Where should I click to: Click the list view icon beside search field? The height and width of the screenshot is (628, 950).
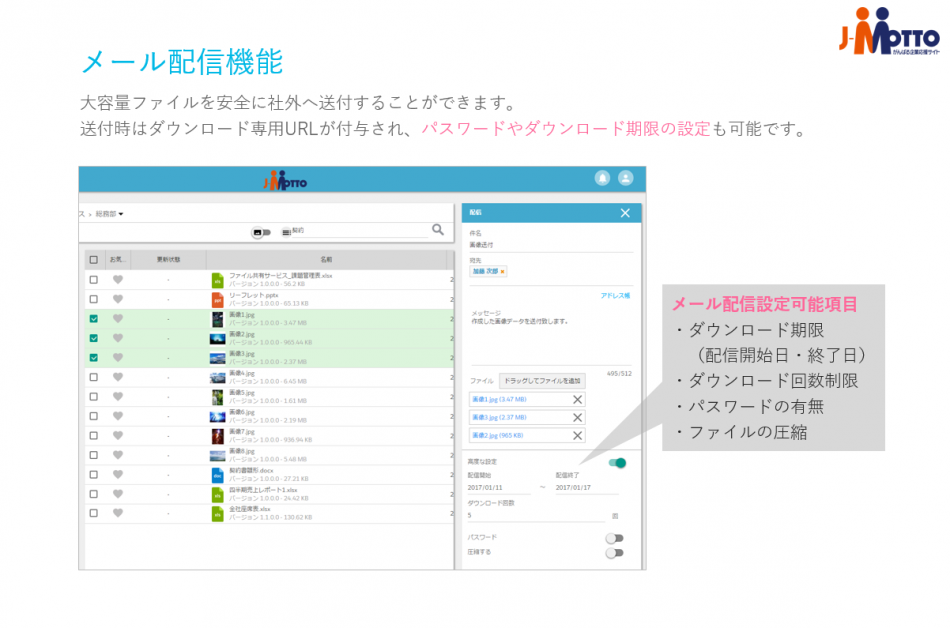pos(286,233)
